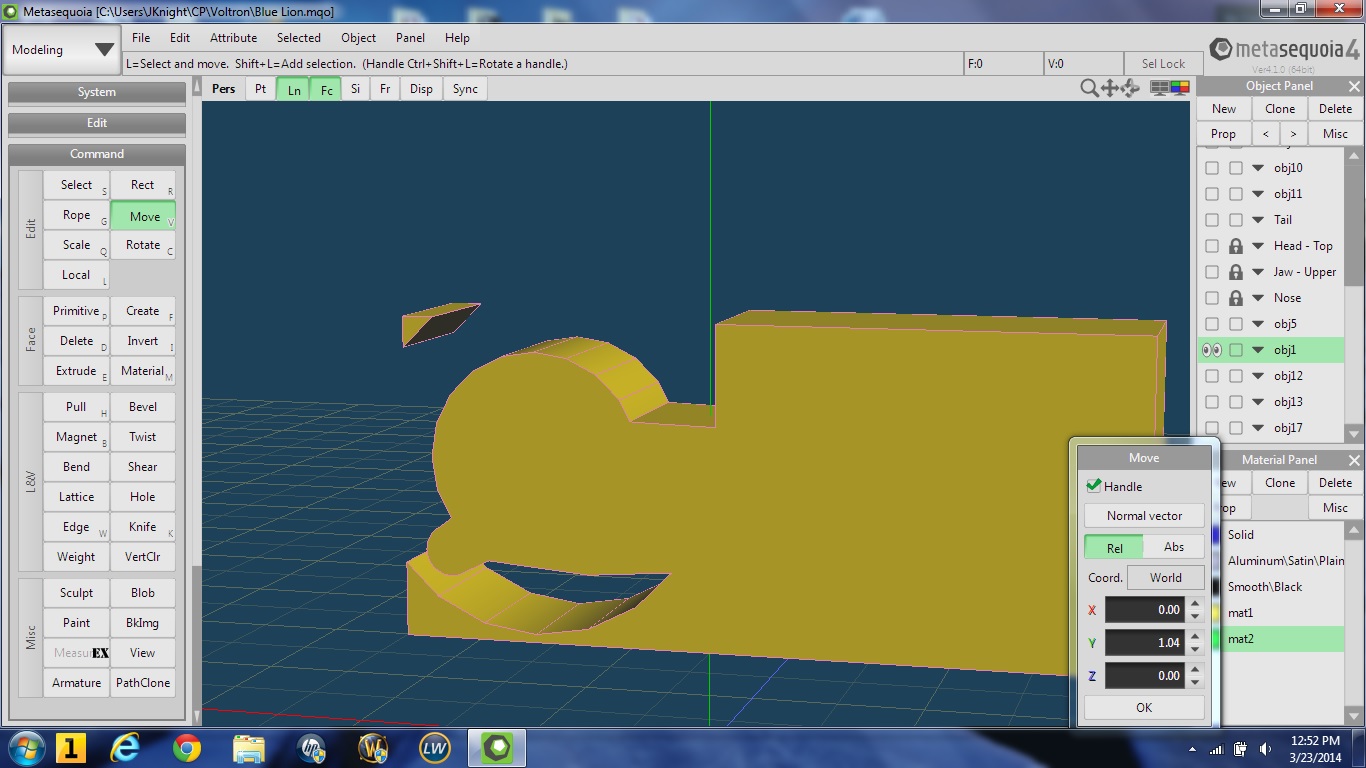Click the Z value input field

point(1145,675)
